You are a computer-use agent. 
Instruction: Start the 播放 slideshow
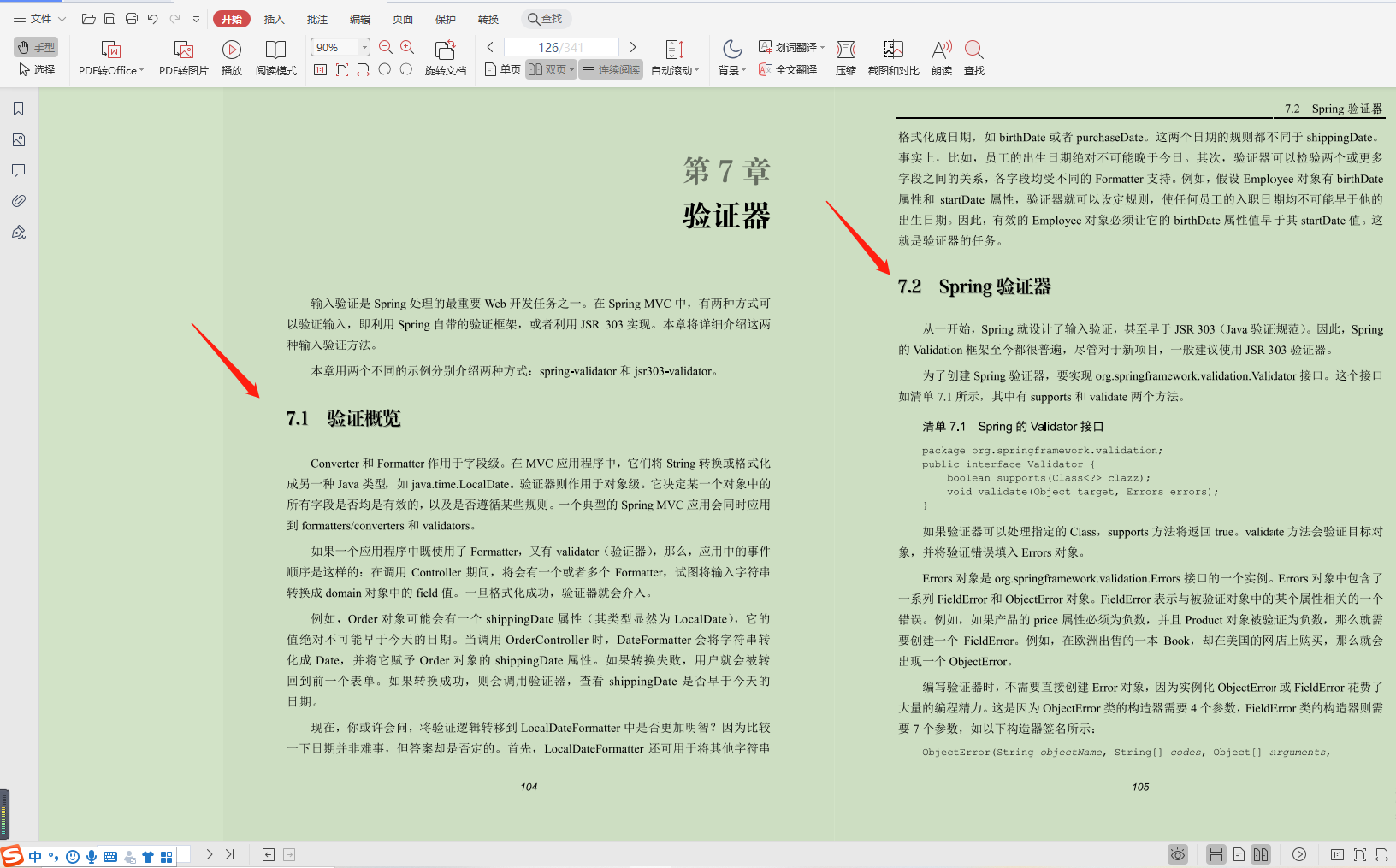click(232, 58)
